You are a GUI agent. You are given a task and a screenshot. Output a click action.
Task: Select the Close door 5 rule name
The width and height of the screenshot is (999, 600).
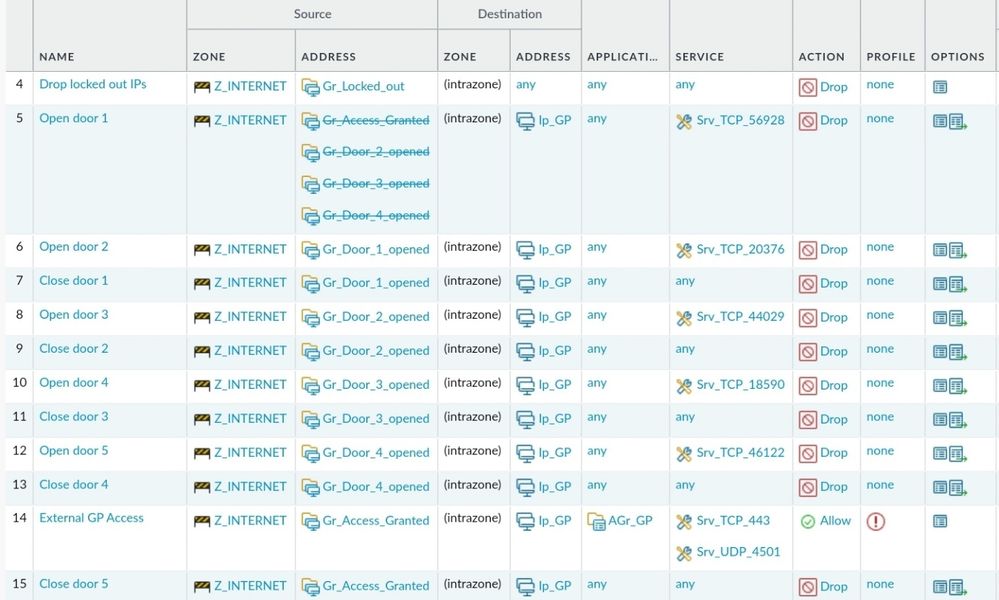tap(74, 584)
